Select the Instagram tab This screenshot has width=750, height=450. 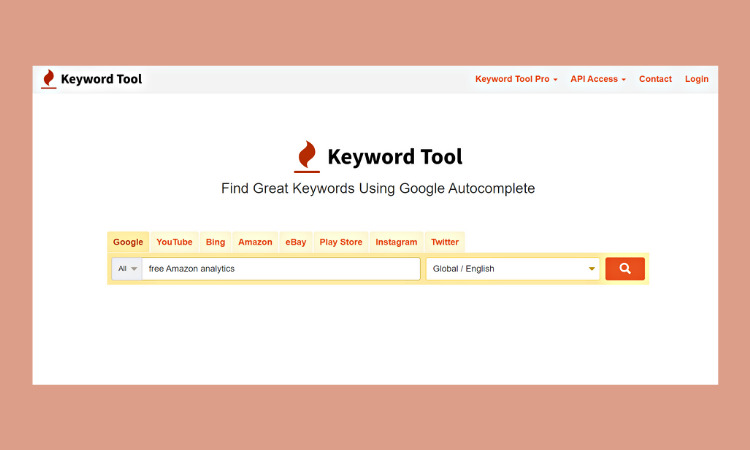[x=396, y=242]
